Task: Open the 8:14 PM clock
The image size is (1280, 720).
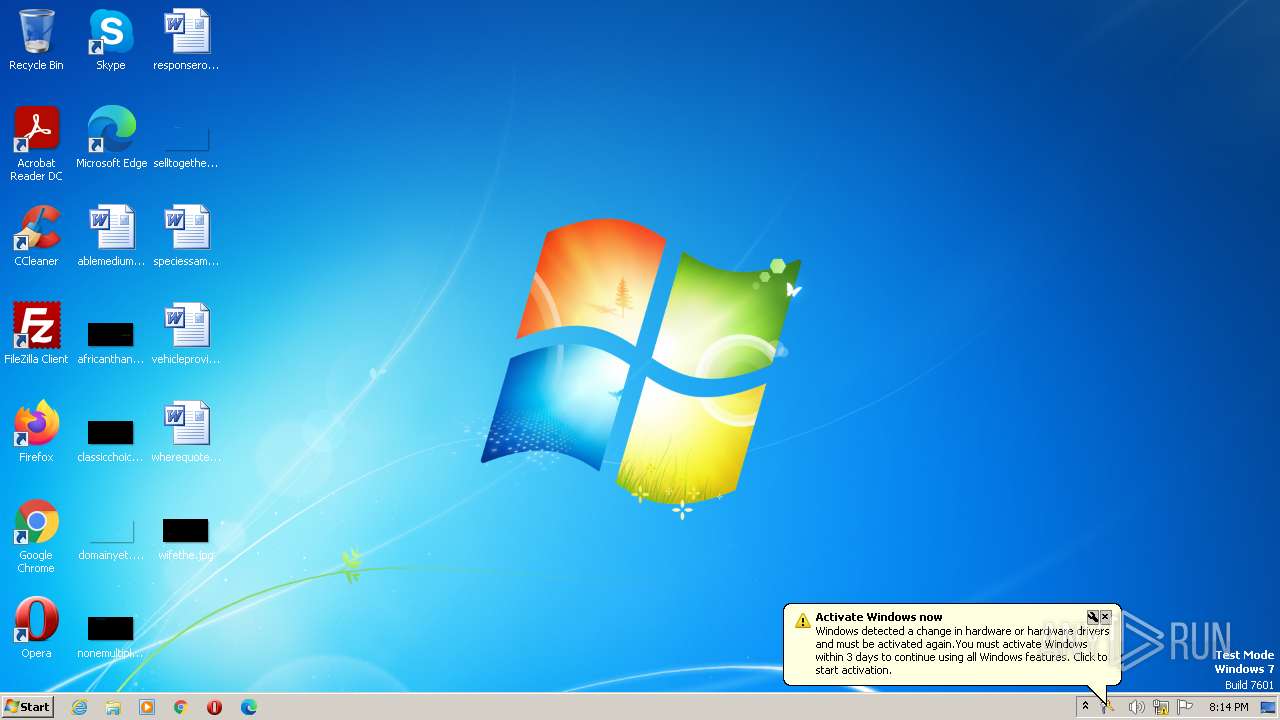Action: (1228, 707)
